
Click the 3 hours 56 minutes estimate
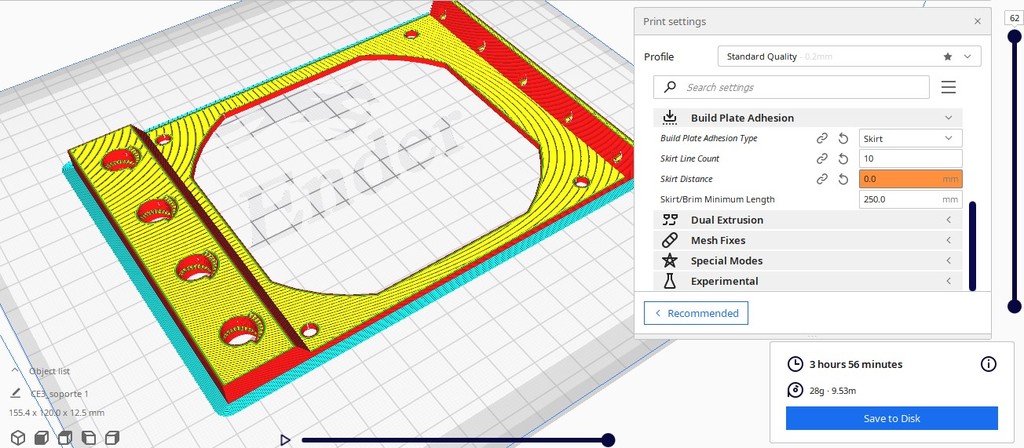(x=856, y=364)
